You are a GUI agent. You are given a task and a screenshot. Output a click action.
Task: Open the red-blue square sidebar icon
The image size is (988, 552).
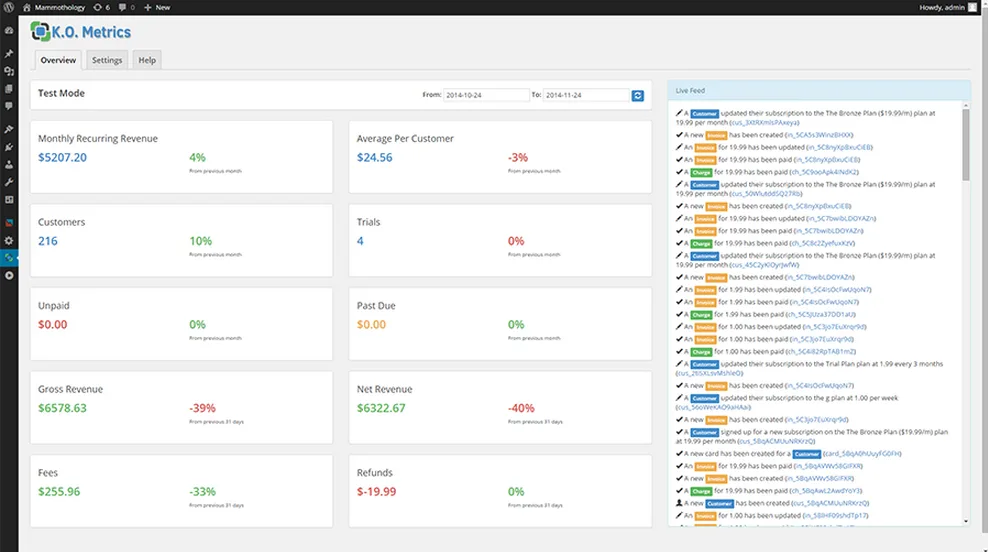point(9,222)
